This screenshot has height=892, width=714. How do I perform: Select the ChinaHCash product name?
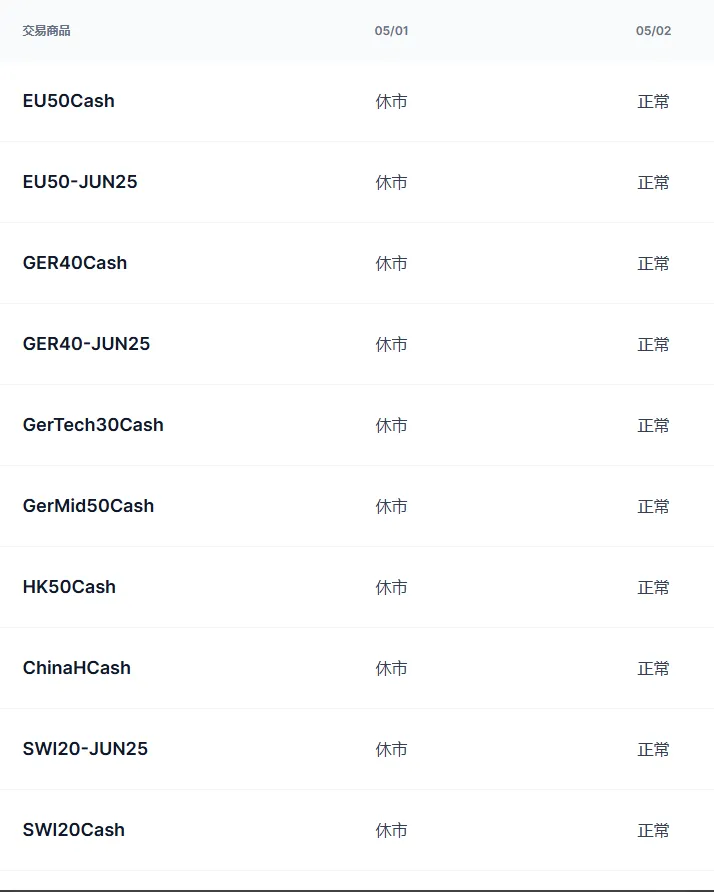76,668
